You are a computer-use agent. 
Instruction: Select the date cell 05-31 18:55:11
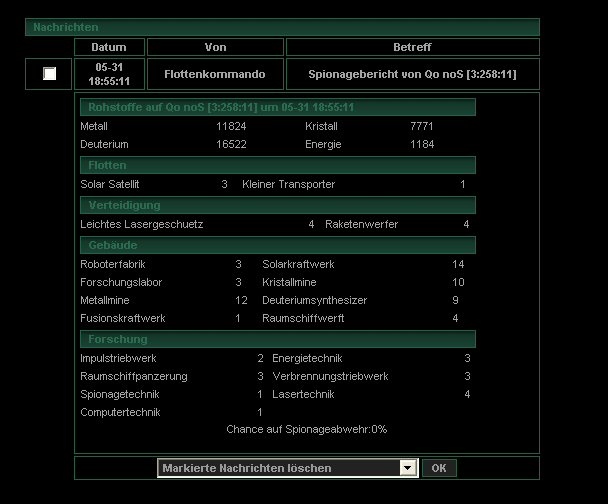pyautogui.click(x=109, y=74)
